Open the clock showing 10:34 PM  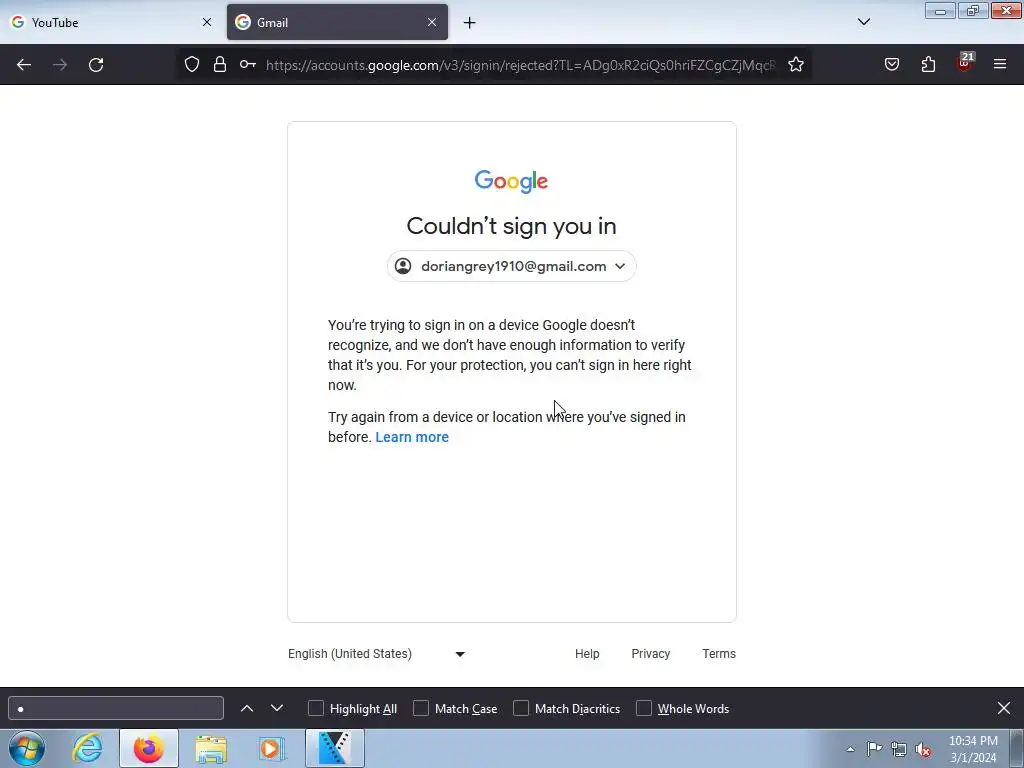pyautogui.click(x=973, y=749)
